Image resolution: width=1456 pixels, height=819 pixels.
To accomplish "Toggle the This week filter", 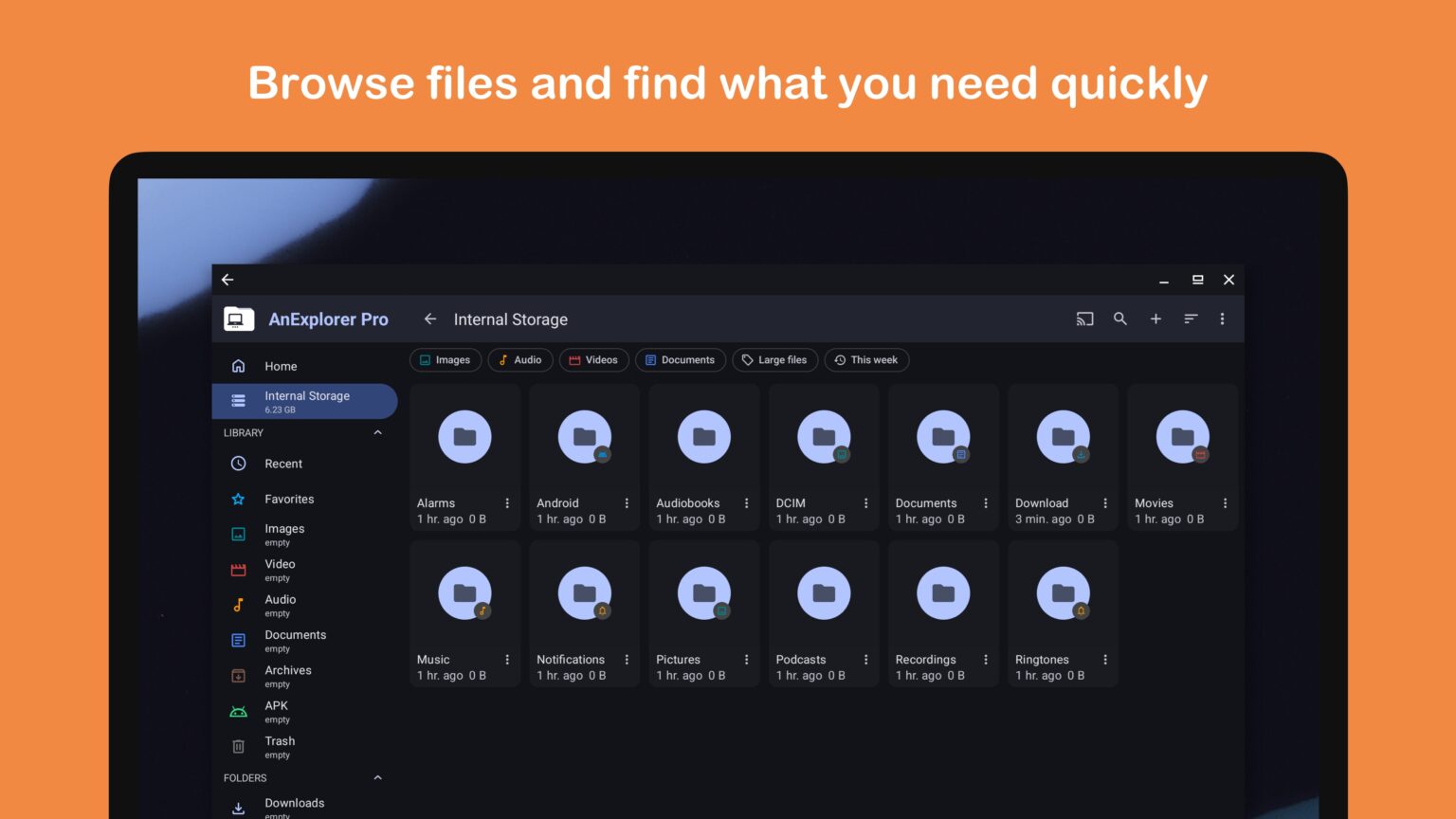I will (x=865, y=360).
